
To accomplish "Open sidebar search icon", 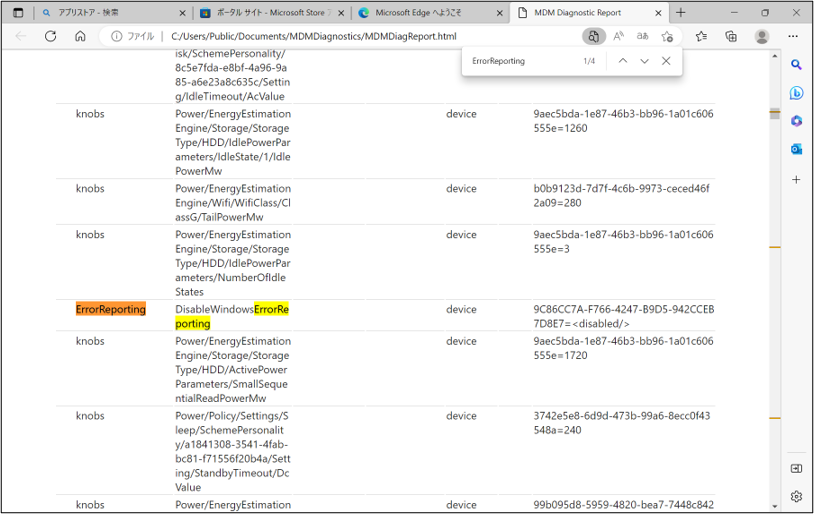I will [796, 65].
